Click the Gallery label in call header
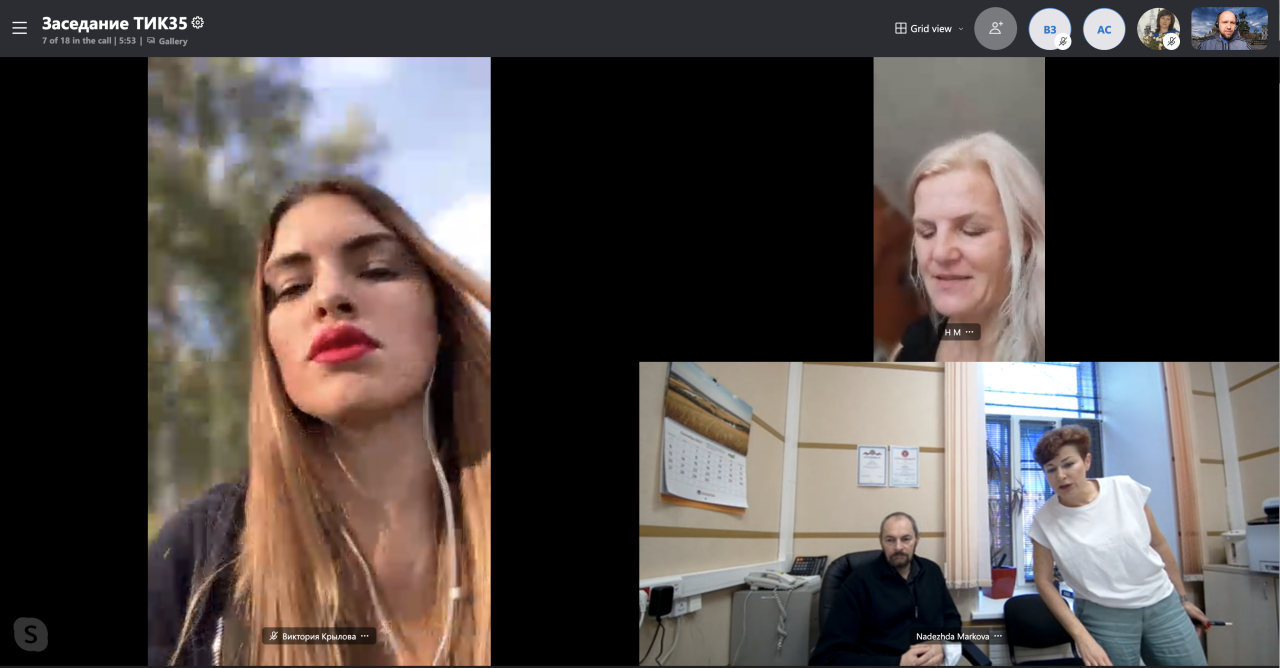The height and width of the screenshot is (668, 1280). (x=173, y=41)
